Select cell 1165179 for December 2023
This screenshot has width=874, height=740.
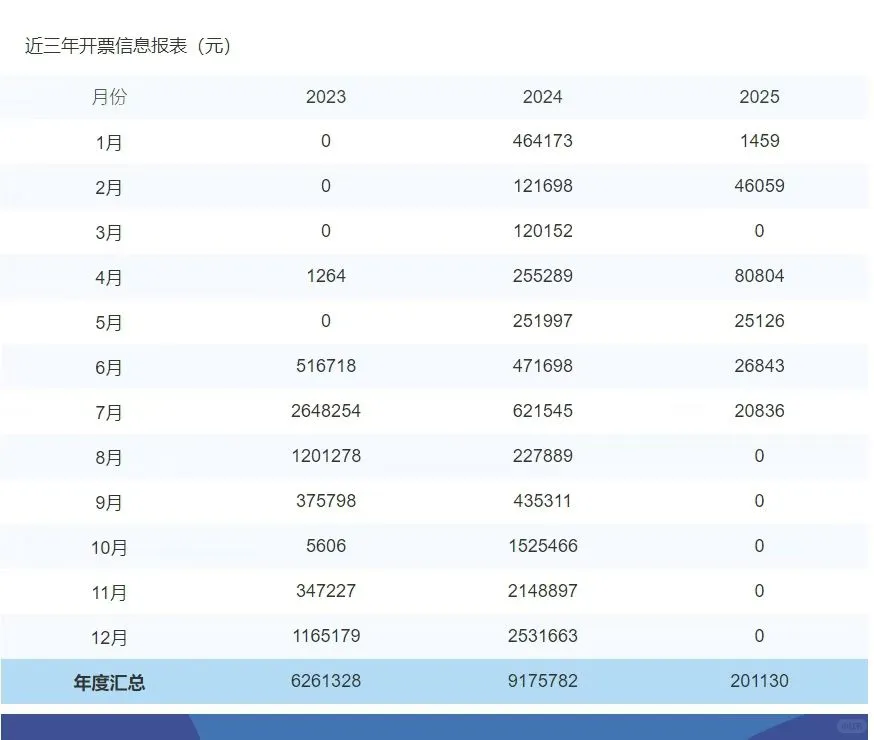pyautogui.click(x=325, y=636)
